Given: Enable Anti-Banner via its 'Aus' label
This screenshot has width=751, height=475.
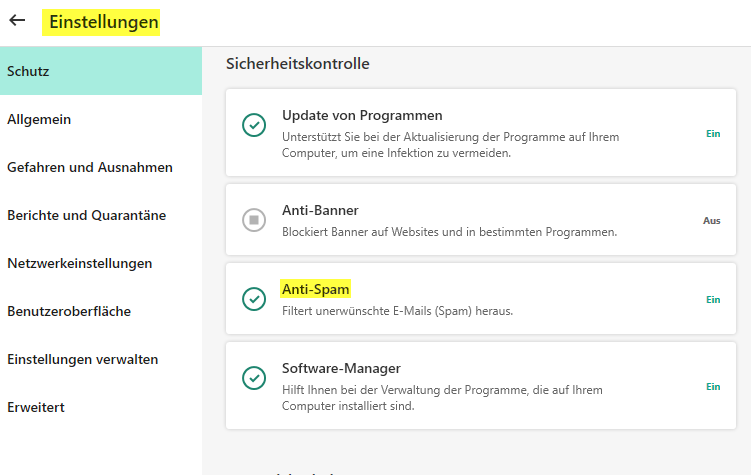Looking at the screenshot, I should point(711,220).
